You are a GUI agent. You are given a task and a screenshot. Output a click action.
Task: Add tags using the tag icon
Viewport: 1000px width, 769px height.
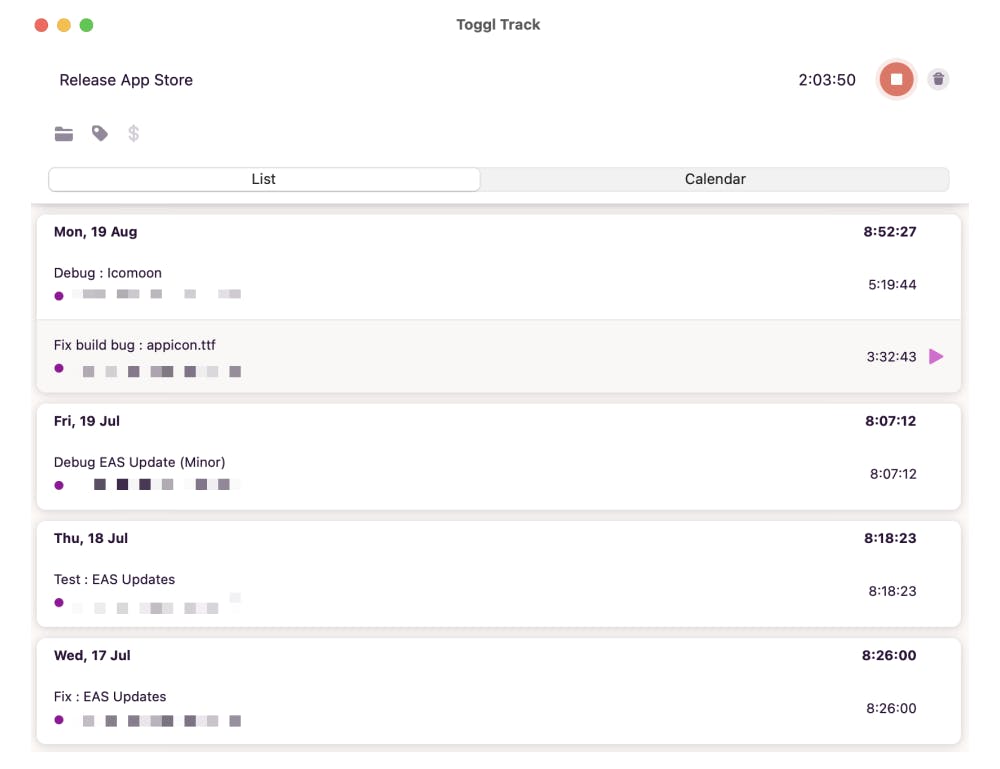100,133
